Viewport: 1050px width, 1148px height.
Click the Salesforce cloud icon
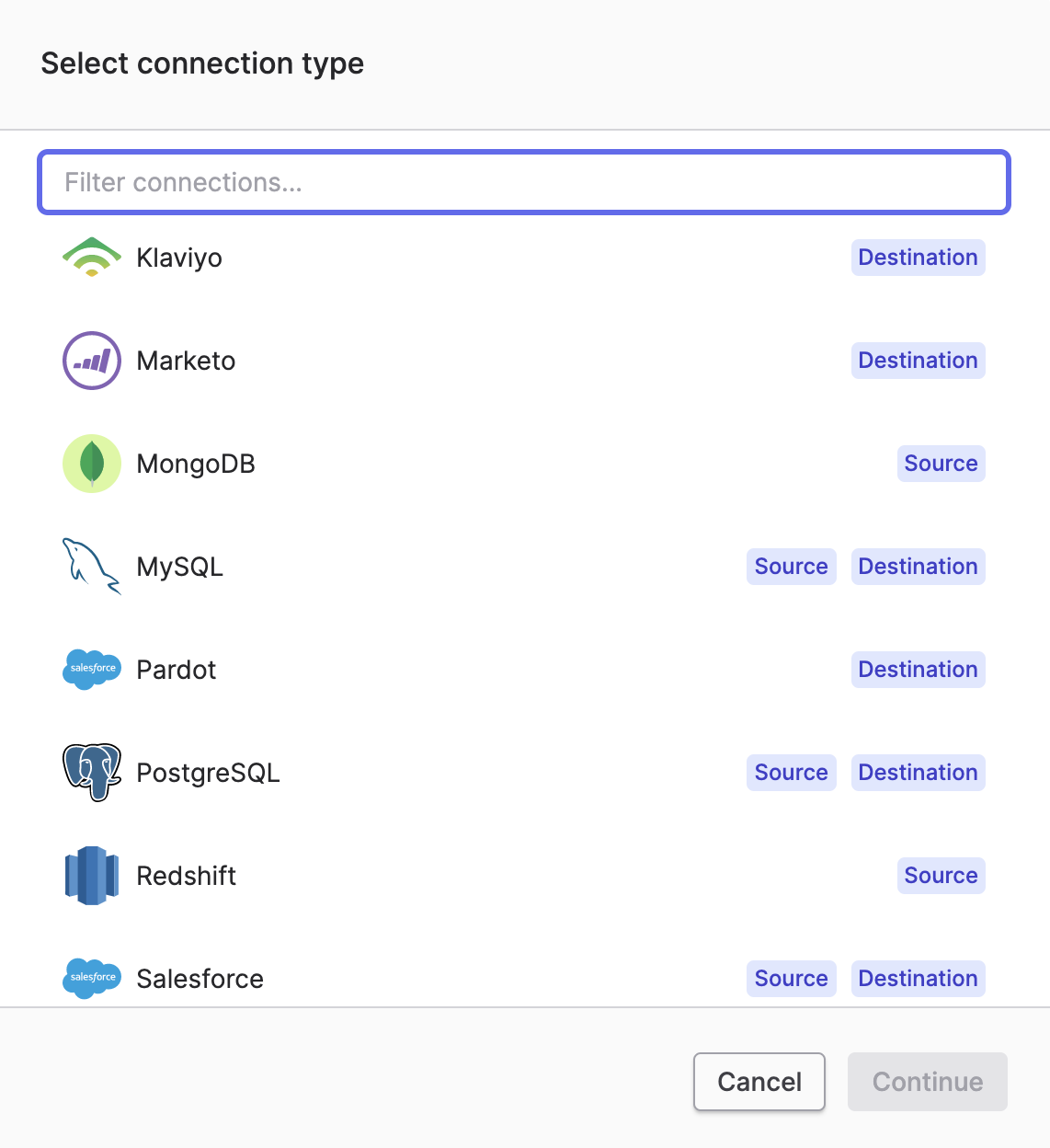92,978
